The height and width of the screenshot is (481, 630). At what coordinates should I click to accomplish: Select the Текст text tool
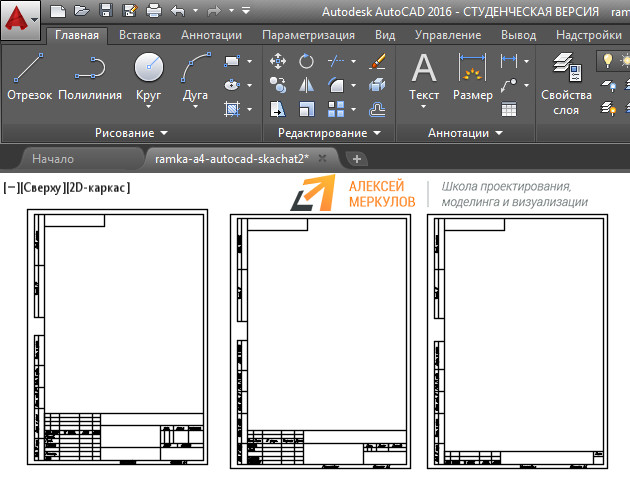point(424,77)
